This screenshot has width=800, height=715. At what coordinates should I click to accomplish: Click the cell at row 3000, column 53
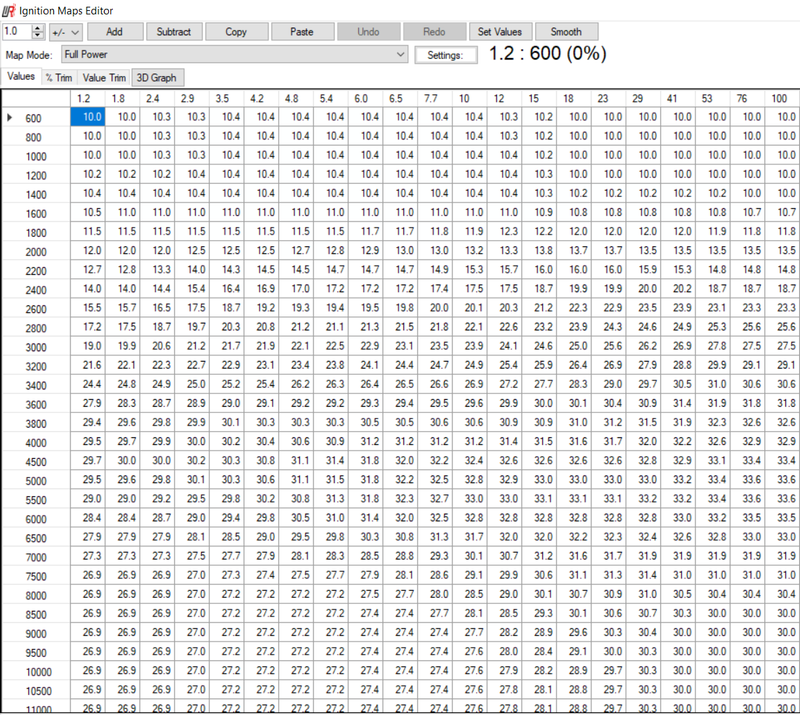[712, 346]
